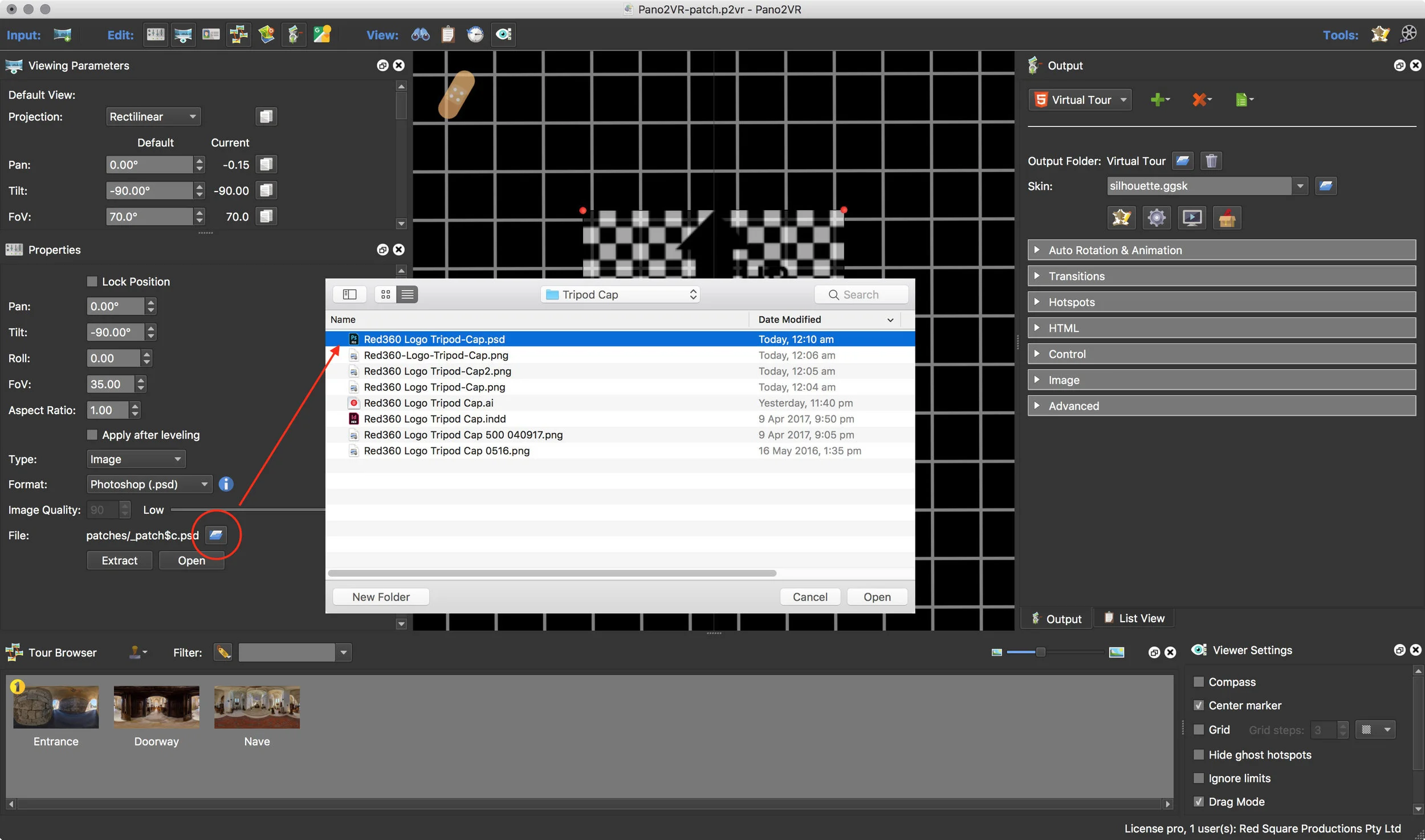Check Apply after leveling option
1425x840 pixels.
click(92, 435)
